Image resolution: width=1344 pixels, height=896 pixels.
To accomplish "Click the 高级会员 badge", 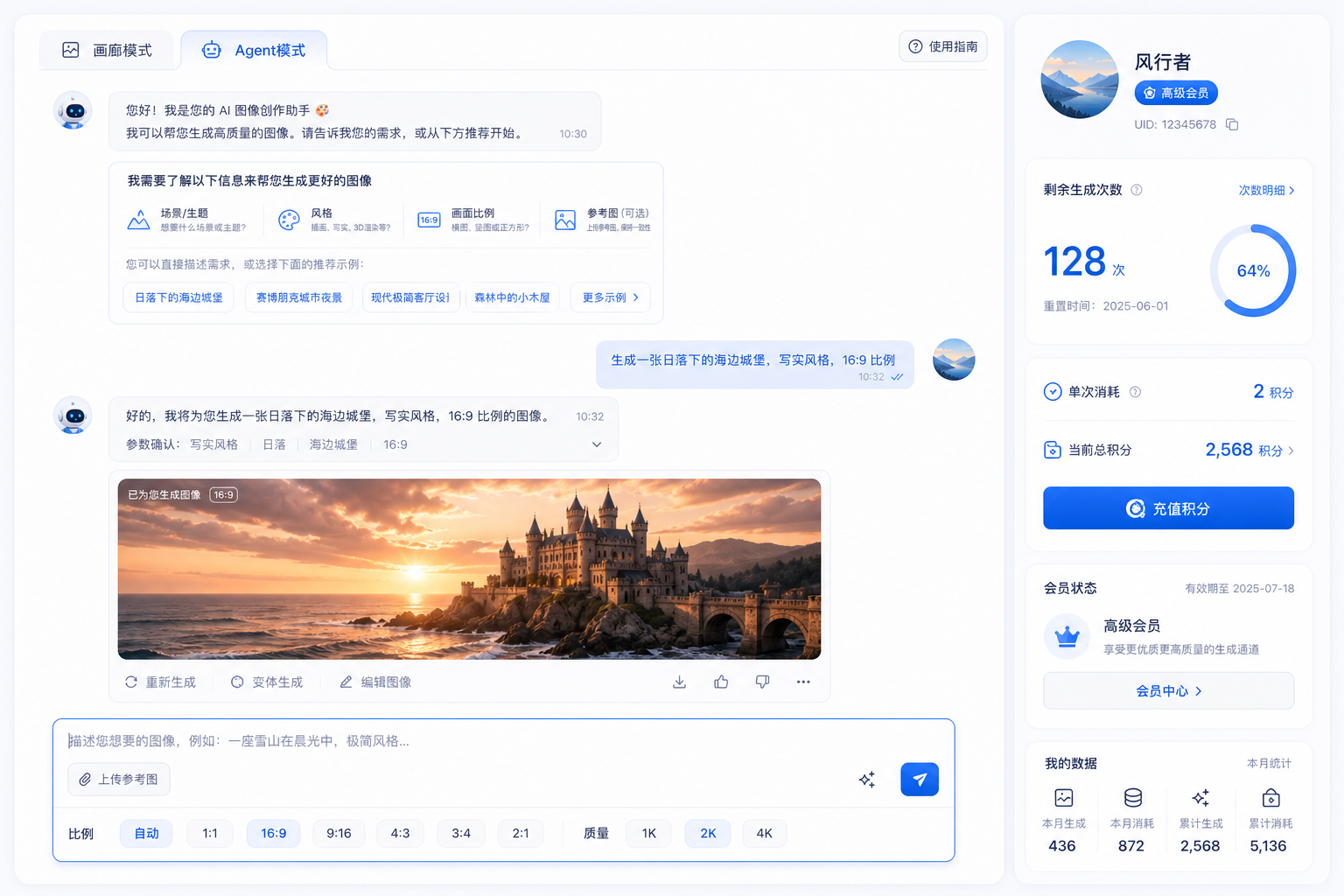I will 1175,93.
